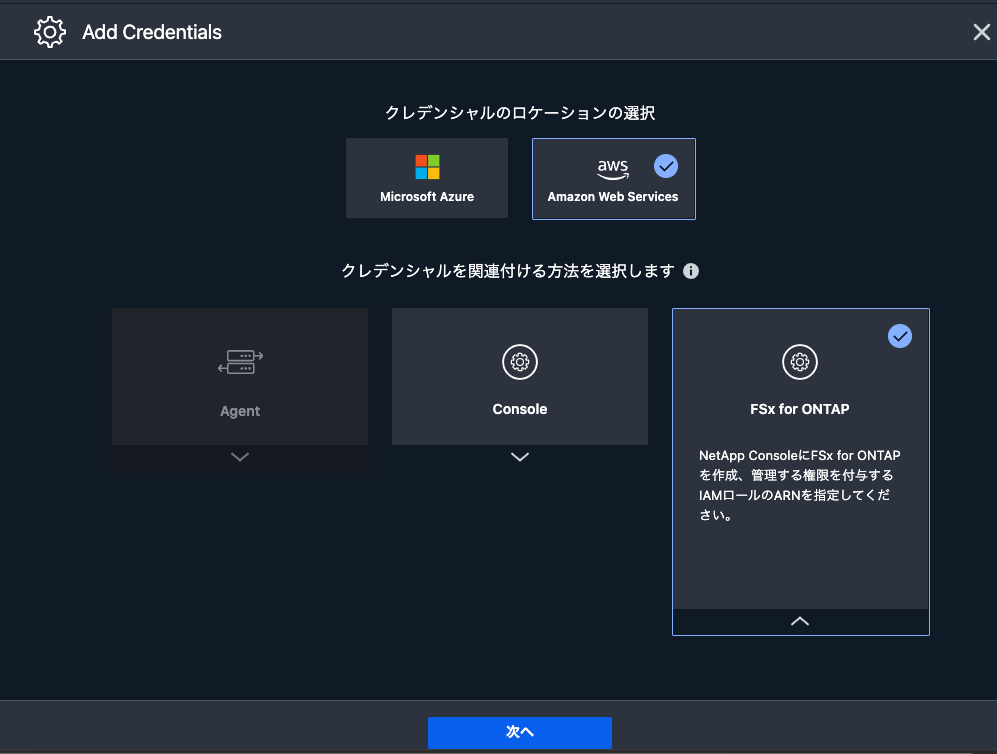
Task: Select the Microsoft Azure location card
Action: tap(427, 178)
